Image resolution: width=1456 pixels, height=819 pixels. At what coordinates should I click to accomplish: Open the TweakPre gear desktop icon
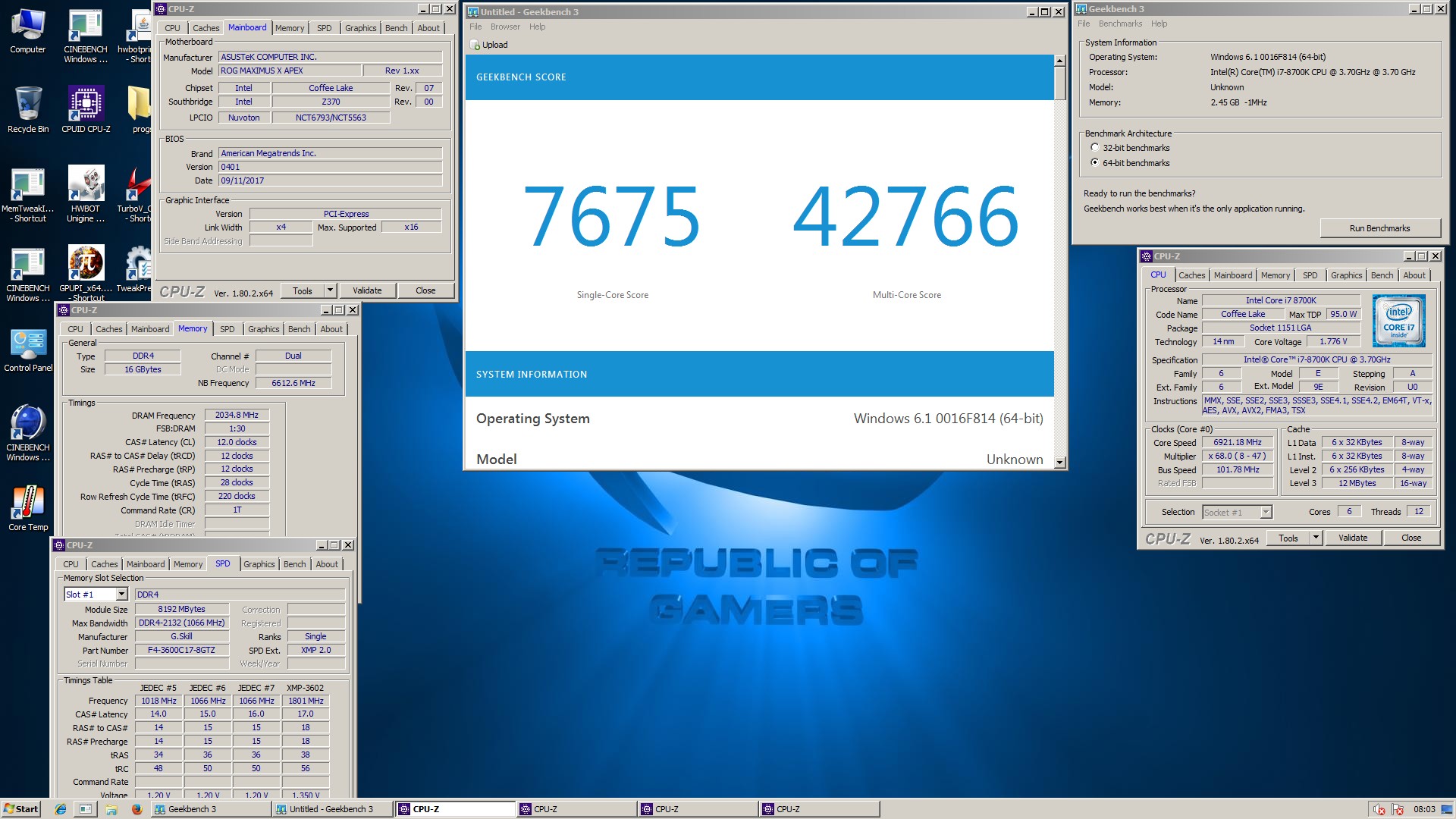(137, 269)
